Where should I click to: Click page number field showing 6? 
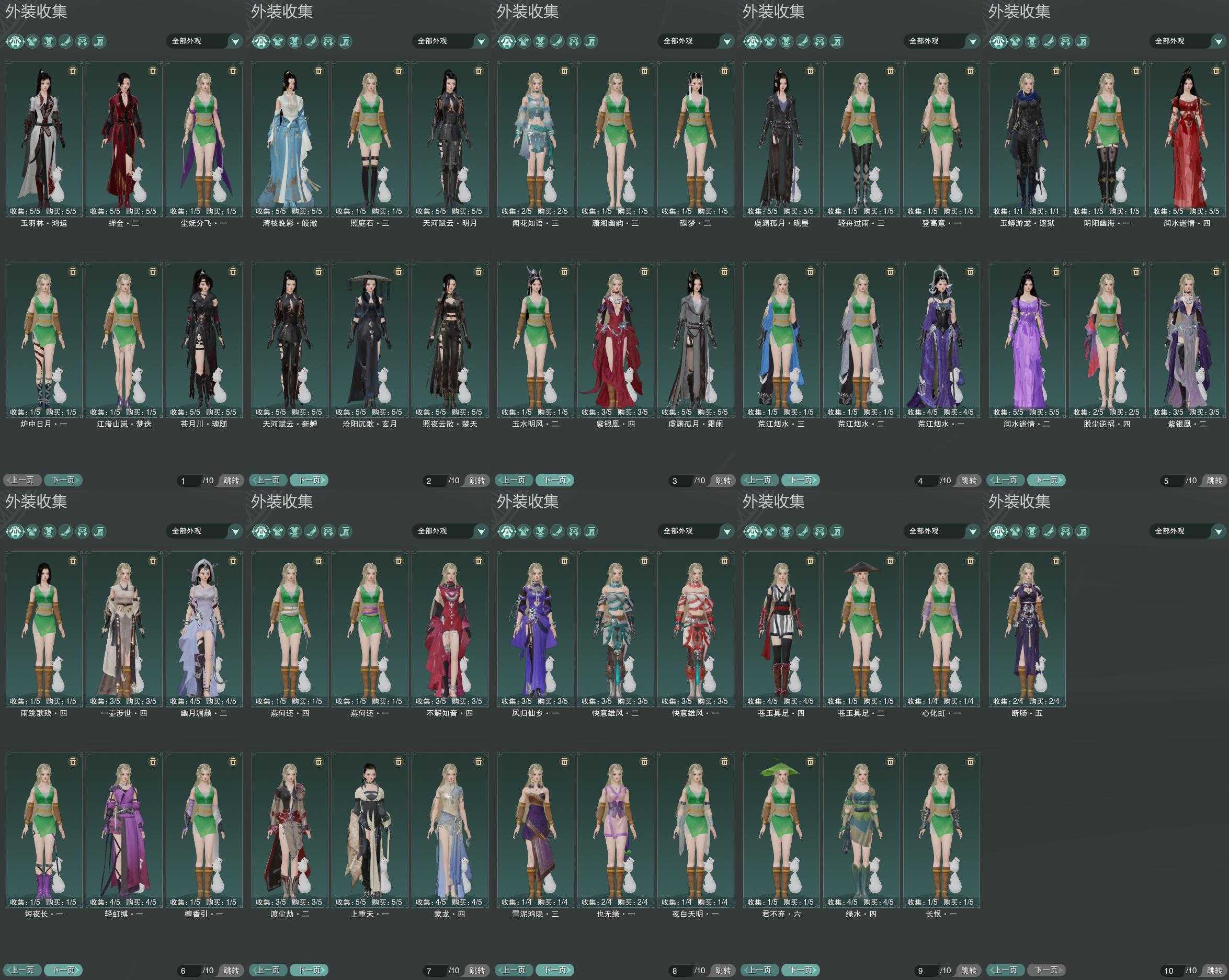tap(189, 970)
